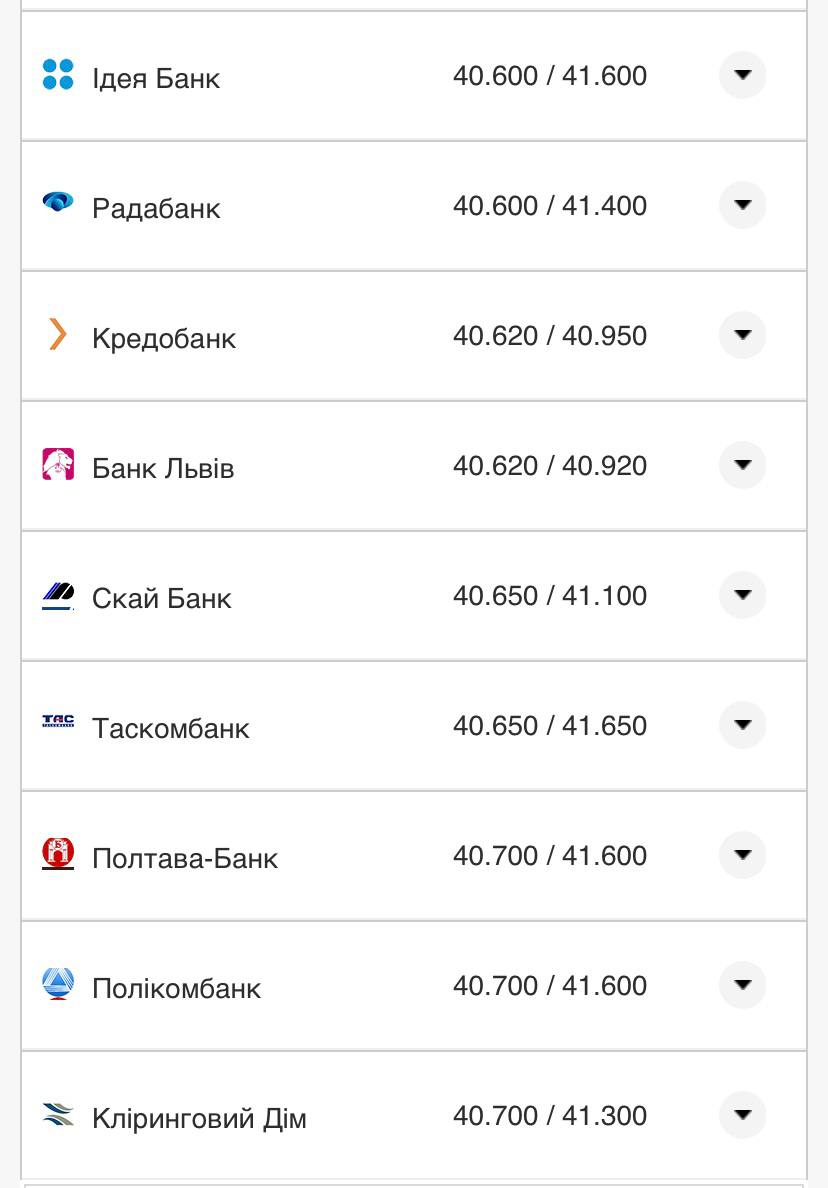Click the Таскомбанк rate 40.650 / 41.650
Screen dimensions: 828x1188
click(550, 725)
